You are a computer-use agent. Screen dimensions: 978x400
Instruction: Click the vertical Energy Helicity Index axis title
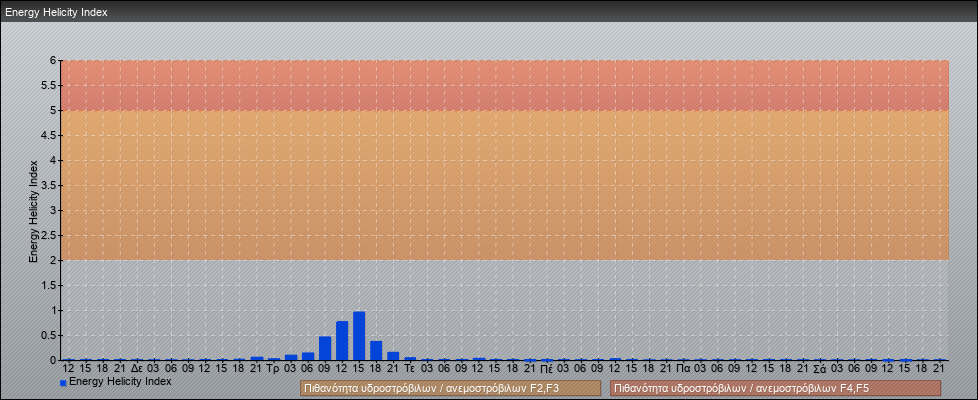33,211
